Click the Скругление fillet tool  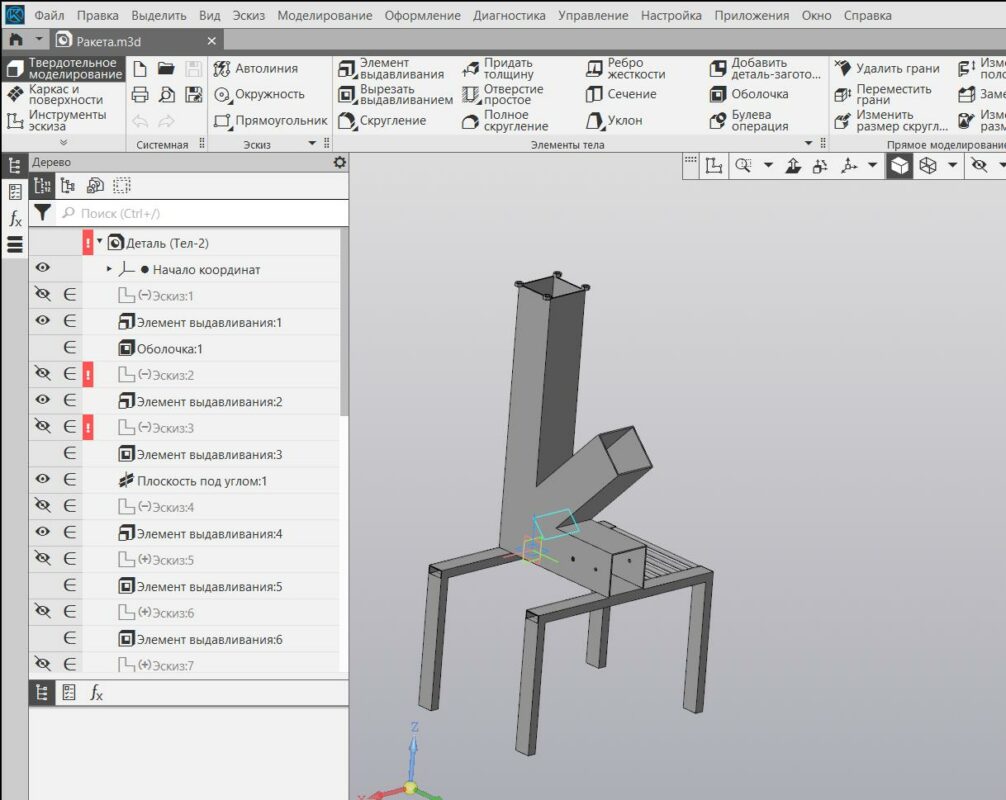pos(382,121)
